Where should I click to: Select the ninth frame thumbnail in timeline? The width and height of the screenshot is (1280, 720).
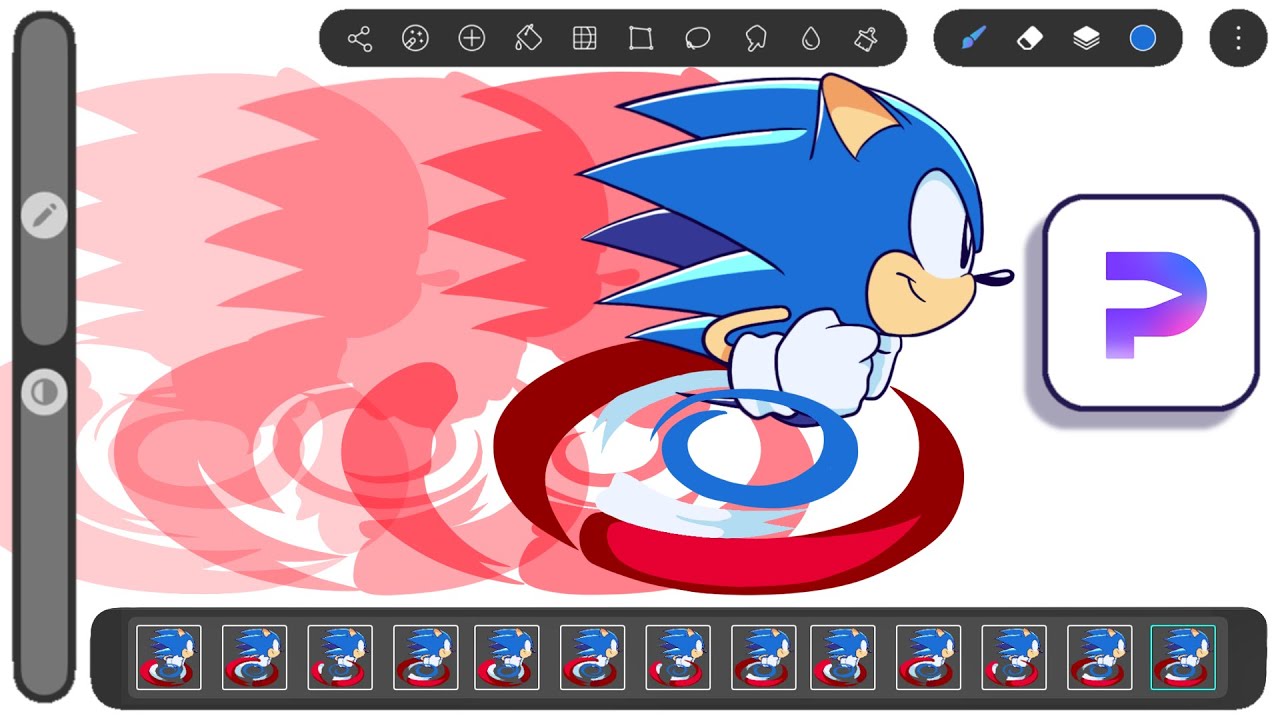[843, 657]
